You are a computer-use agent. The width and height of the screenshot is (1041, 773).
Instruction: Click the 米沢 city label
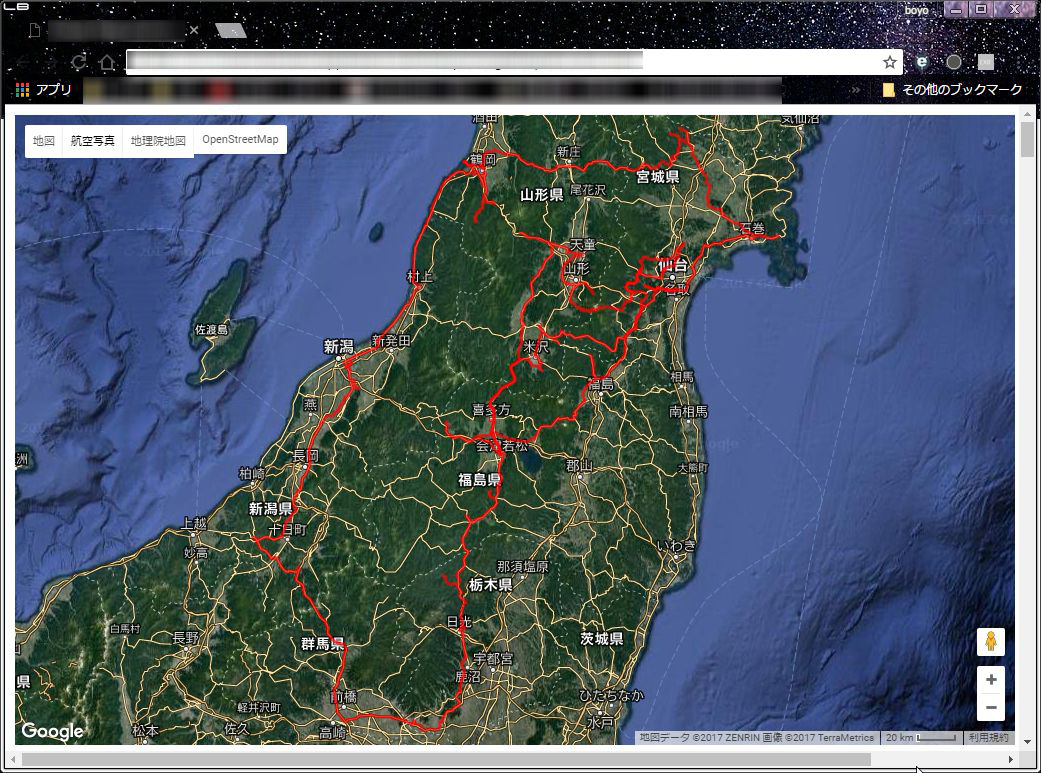pyautogui.click(x=536, y=347)
